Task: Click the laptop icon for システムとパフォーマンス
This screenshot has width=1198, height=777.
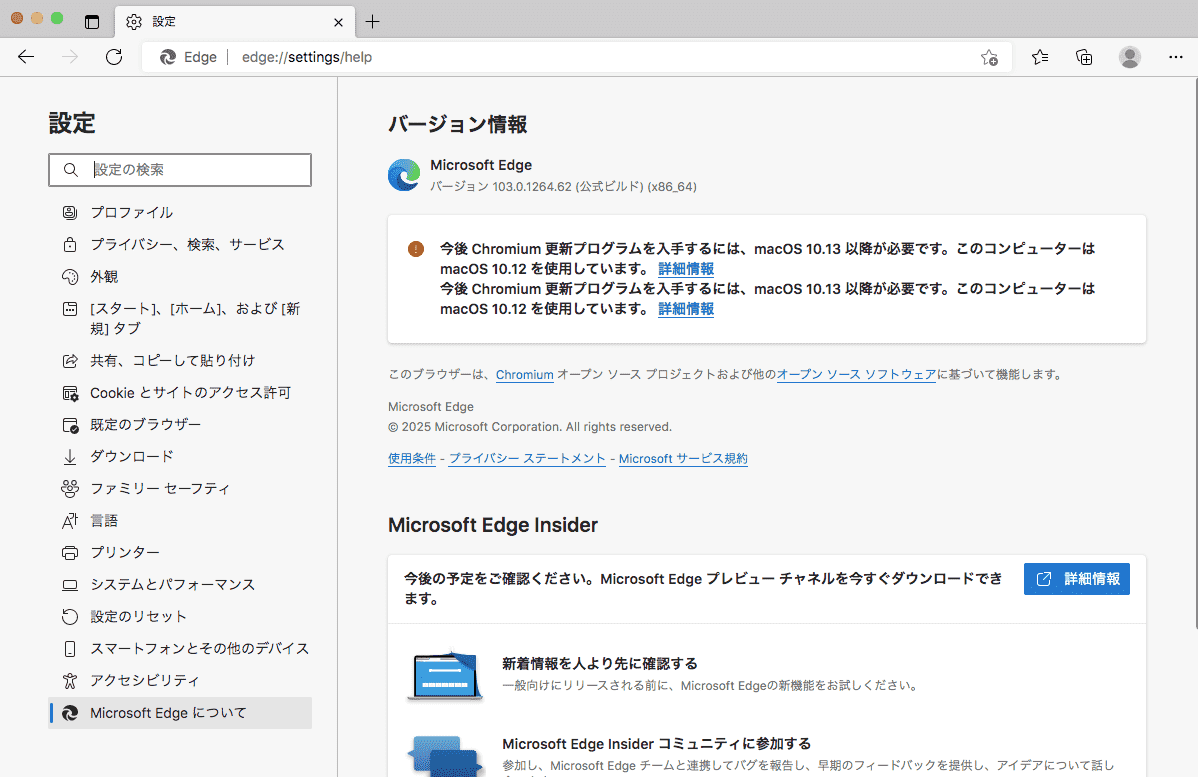Action: (x=70, y=584)
